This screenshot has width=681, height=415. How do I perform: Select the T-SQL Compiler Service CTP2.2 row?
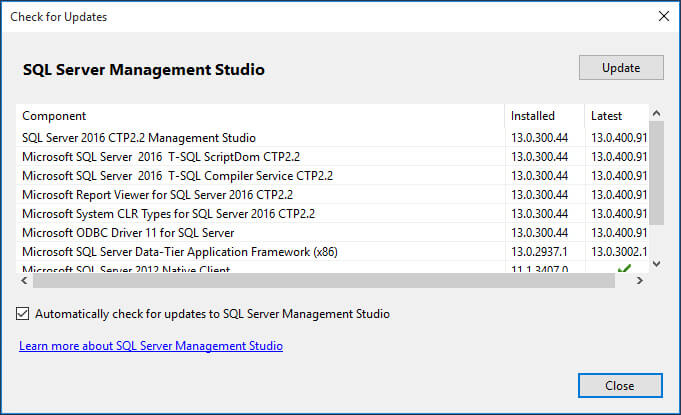click(177, 176)
